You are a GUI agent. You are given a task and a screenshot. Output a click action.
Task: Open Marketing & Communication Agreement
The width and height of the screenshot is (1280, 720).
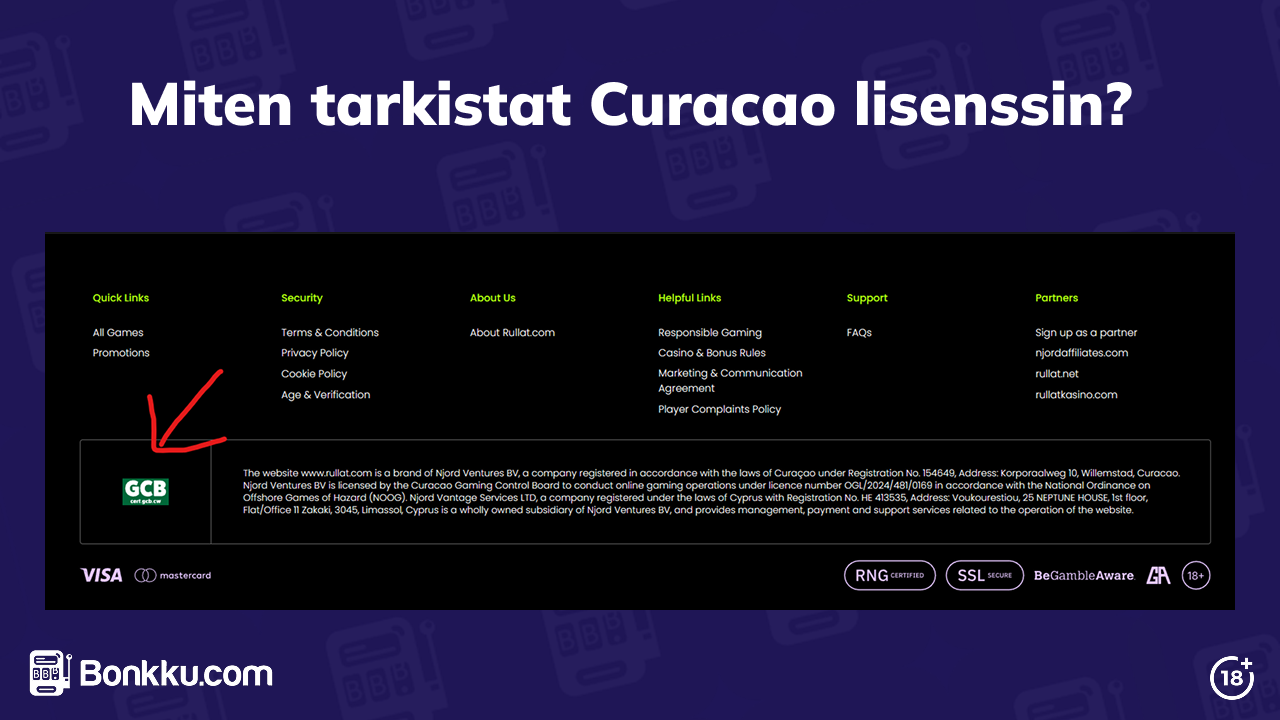click(730, 381)
